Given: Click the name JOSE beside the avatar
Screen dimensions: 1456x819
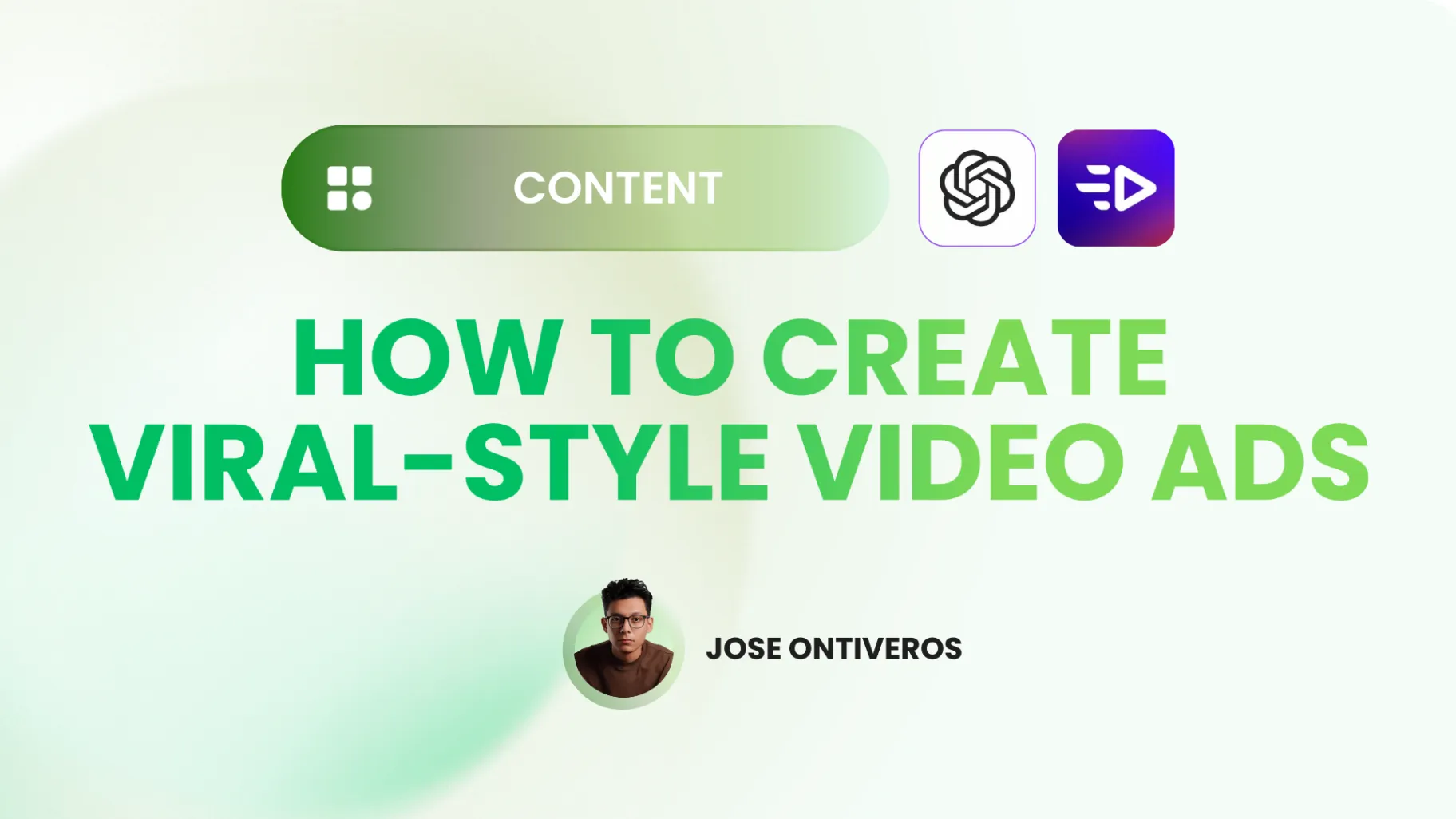Looking at the screenshot, I should (x=743, y=649).
